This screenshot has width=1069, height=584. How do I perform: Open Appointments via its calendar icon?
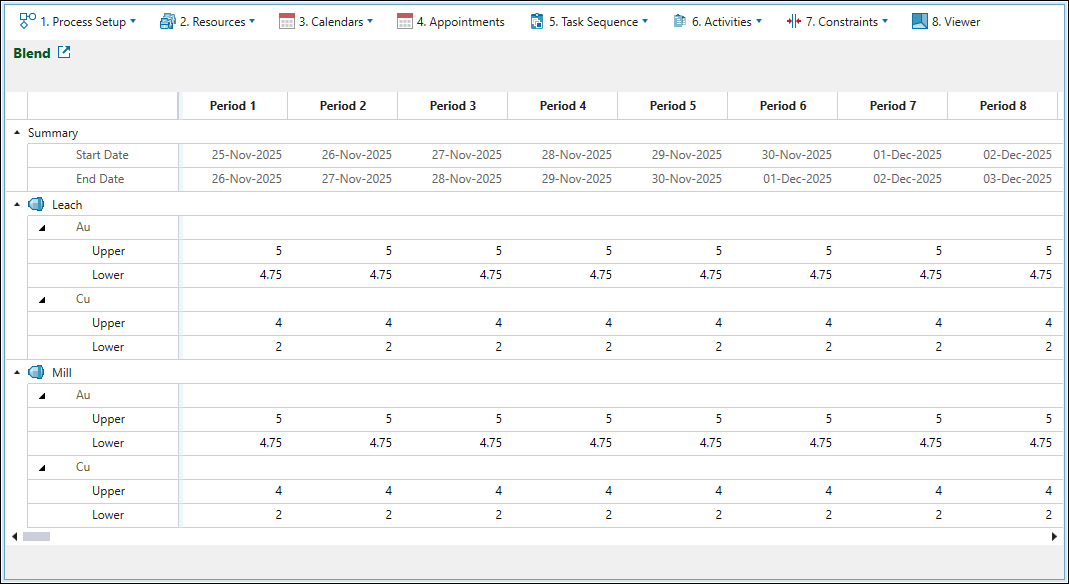[405, 21]
